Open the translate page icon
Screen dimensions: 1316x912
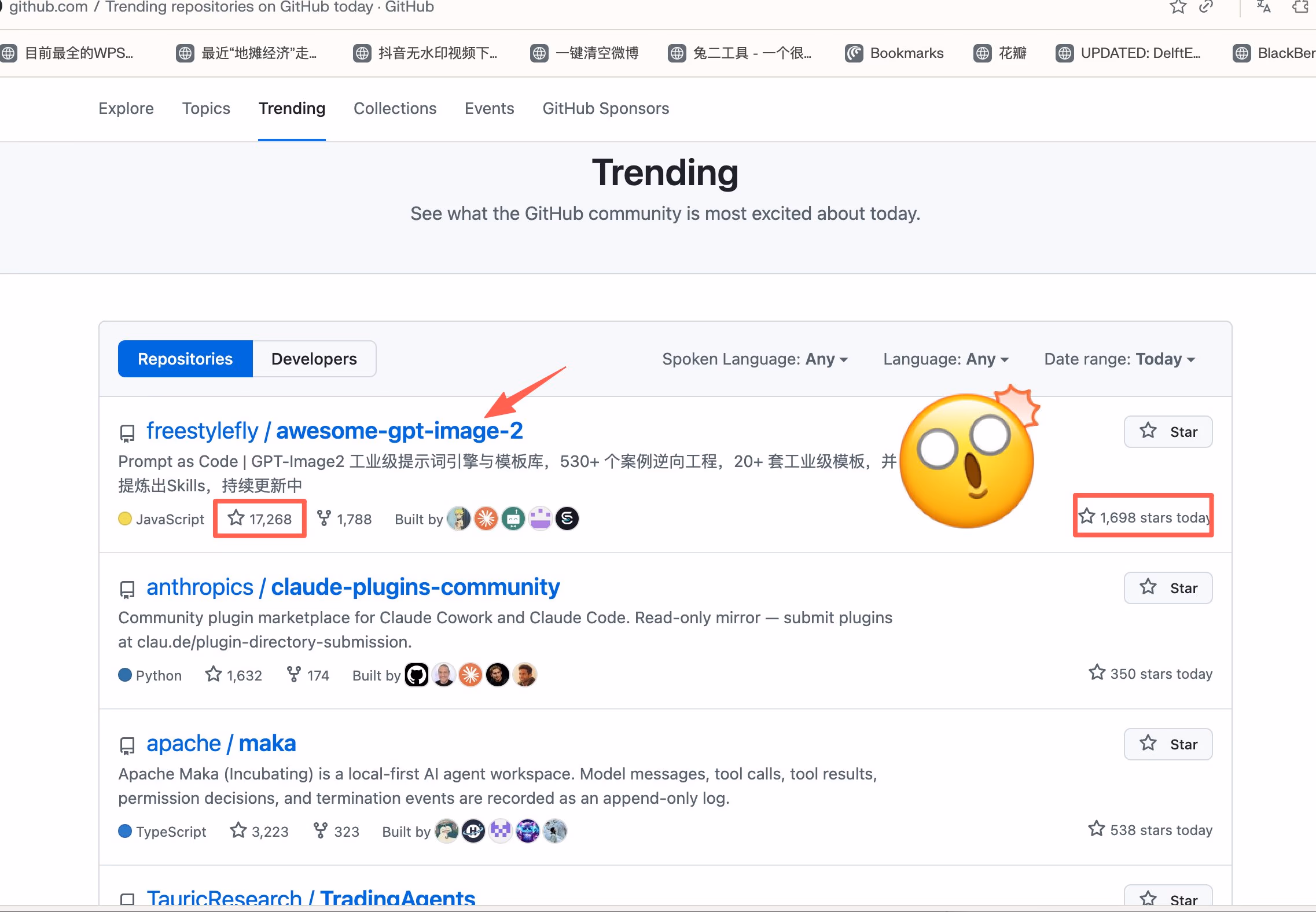(1264, 7)
